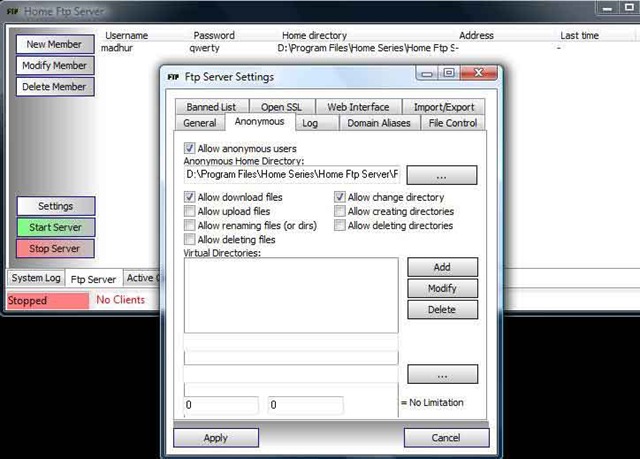Click the lower ... browse button
The width and height of the screenshot is (640, 459).
coord(442,374)
